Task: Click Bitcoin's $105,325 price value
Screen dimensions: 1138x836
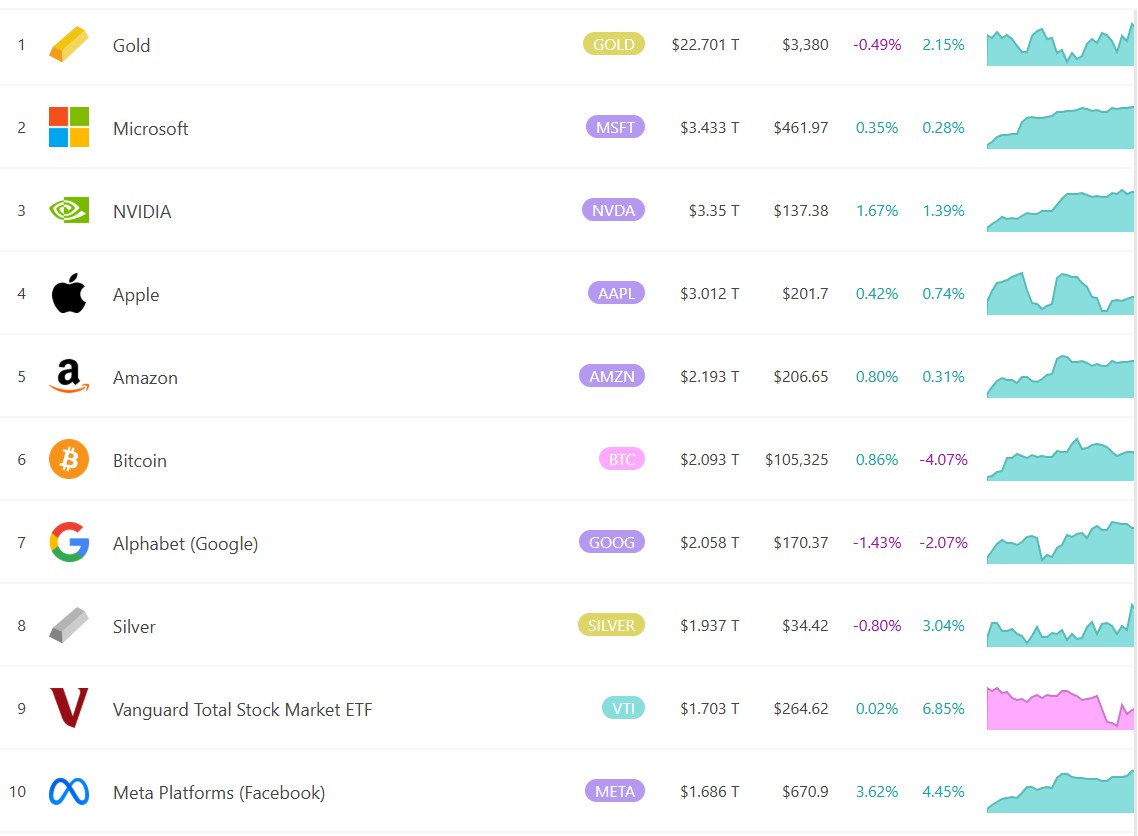Action: 796,460
